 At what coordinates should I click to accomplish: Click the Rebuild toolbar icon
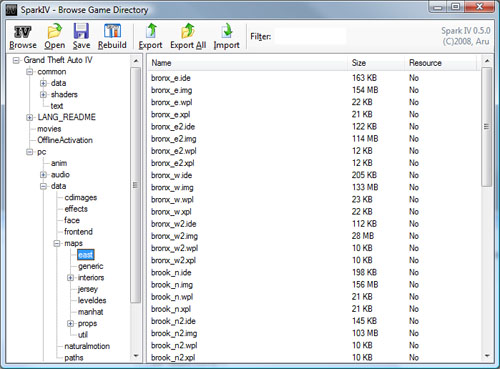coord(112,31)
